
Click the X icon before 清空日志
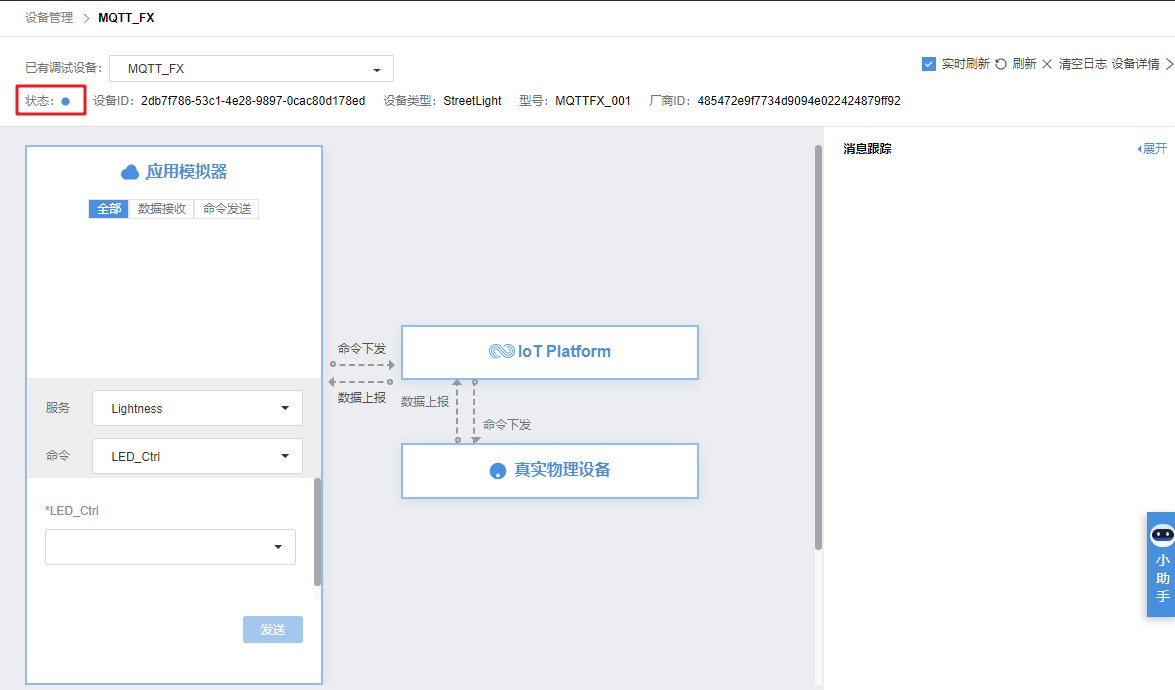pyautogui.click(x=1047, y=64)
